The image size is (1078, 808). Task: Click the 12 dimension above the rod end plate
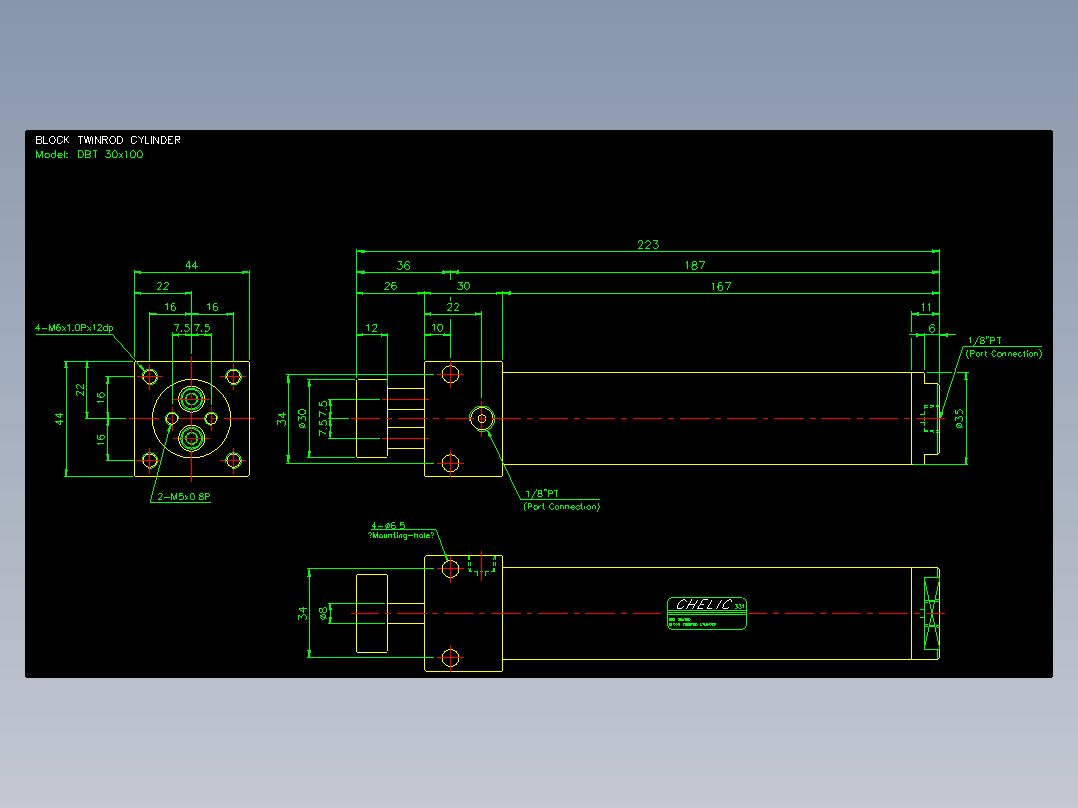pos(371,328)
